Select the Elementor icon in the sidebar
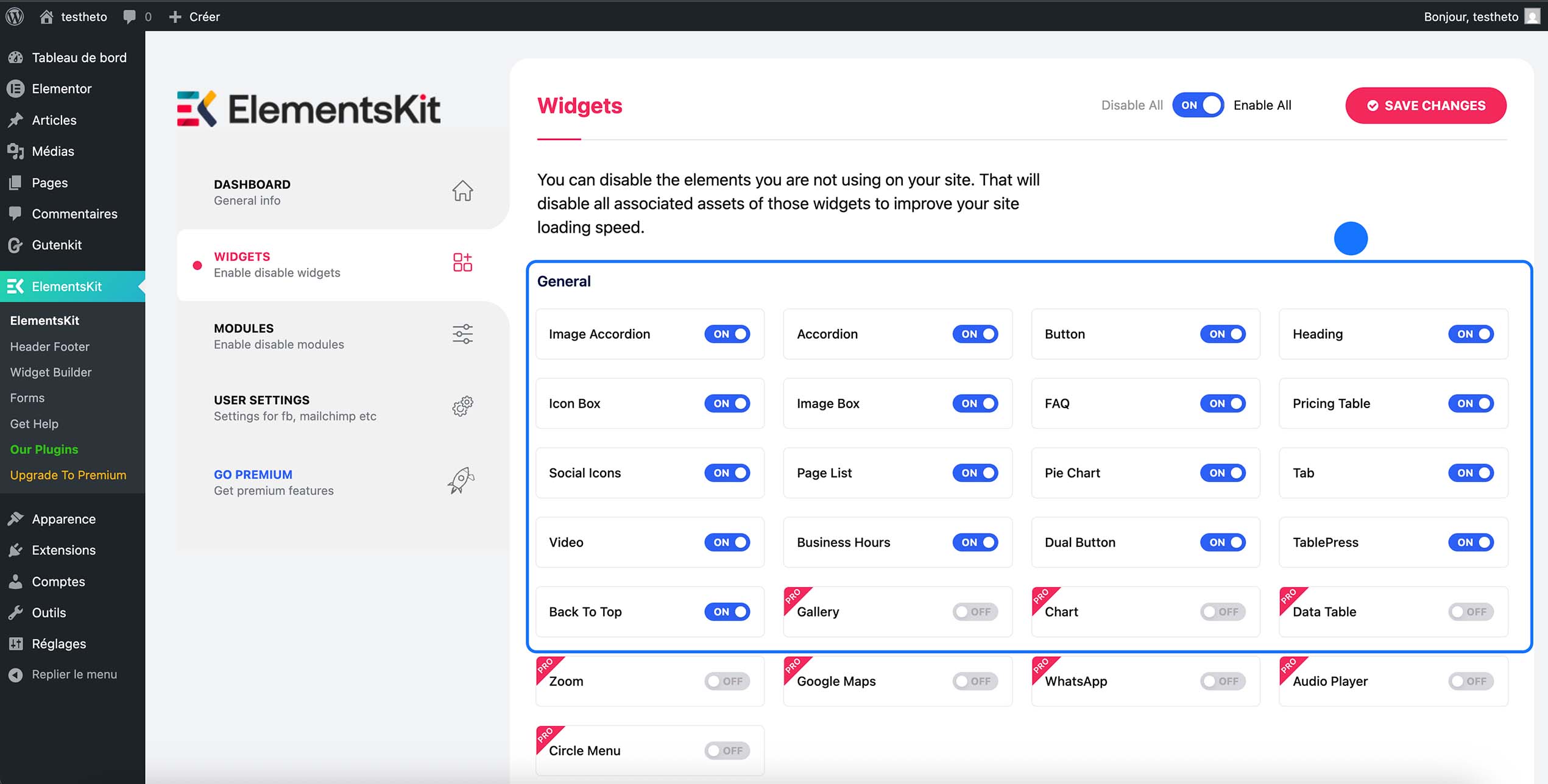This screenshot has height=784, width=1548. coord(16,88)
